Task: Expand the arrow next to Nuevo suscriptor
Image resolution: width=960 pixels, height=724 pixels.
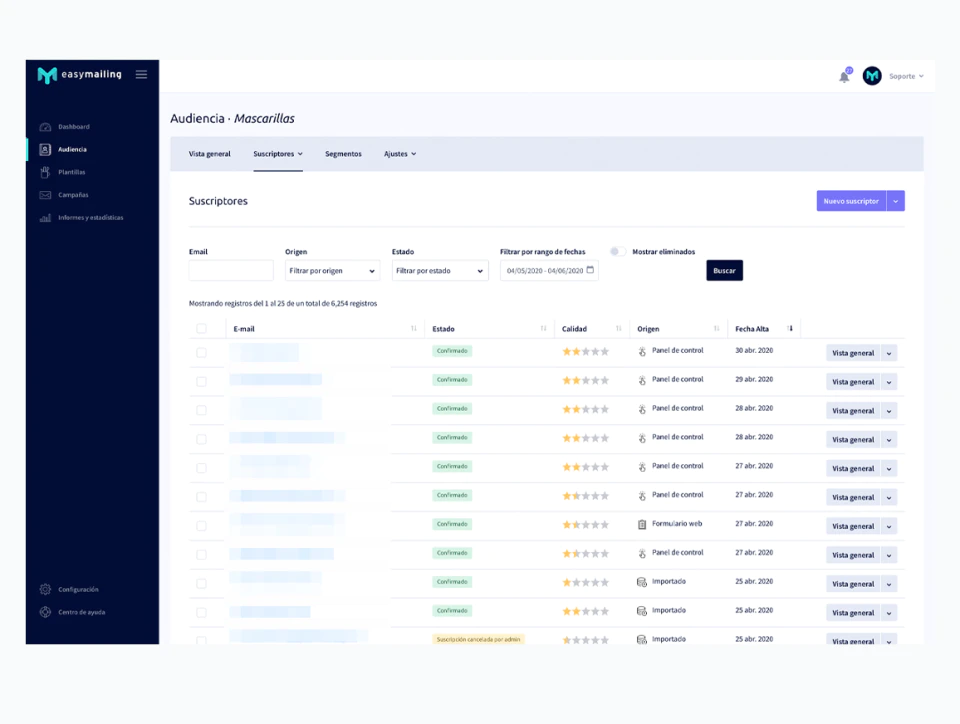Action: pyautogui.click(x=896, y=201)
